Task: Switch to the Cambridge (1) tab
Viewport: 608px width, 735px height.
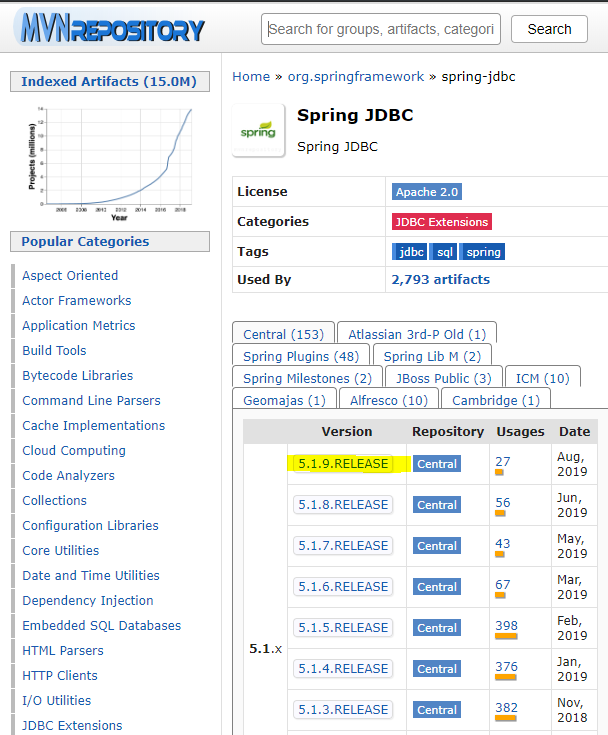Action: point(495,400)
